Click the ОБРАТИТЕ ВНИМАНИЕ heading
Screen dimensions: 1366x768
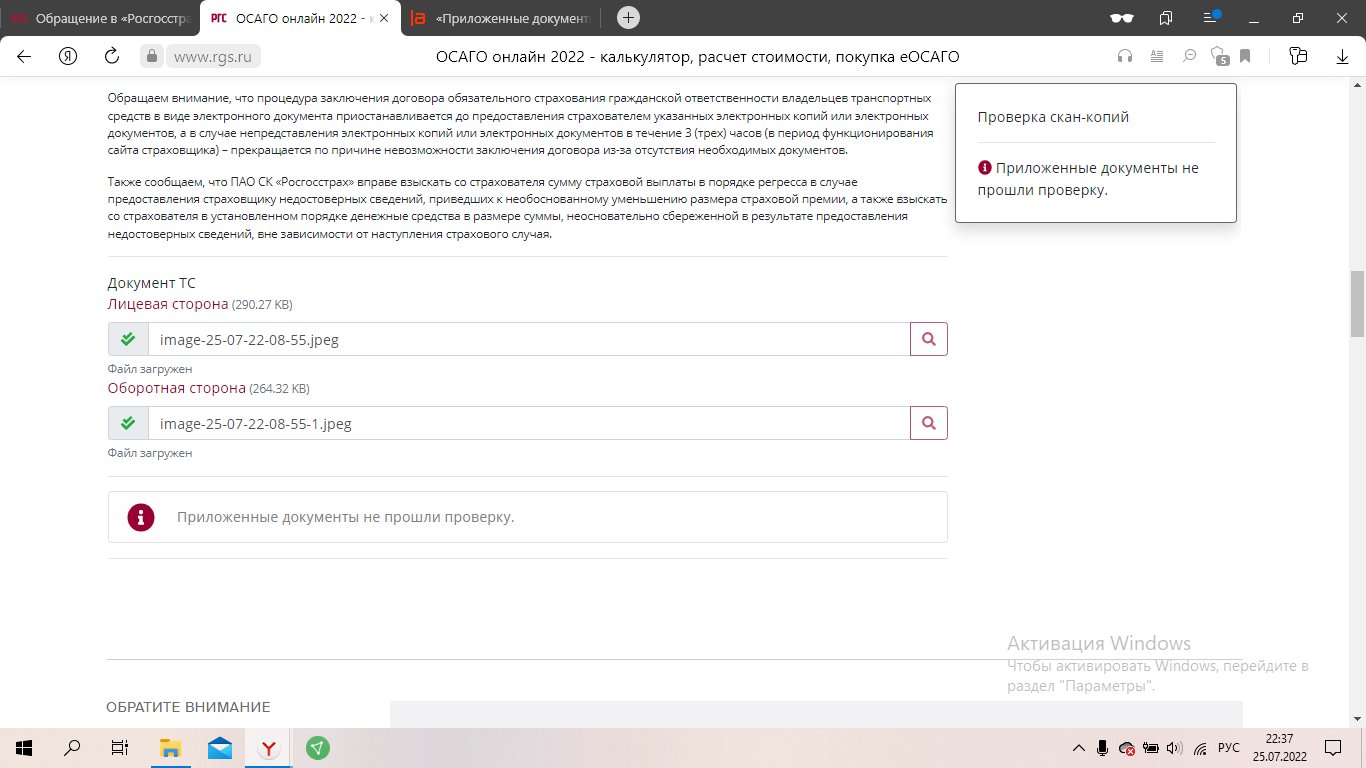(x=188, y=707)
